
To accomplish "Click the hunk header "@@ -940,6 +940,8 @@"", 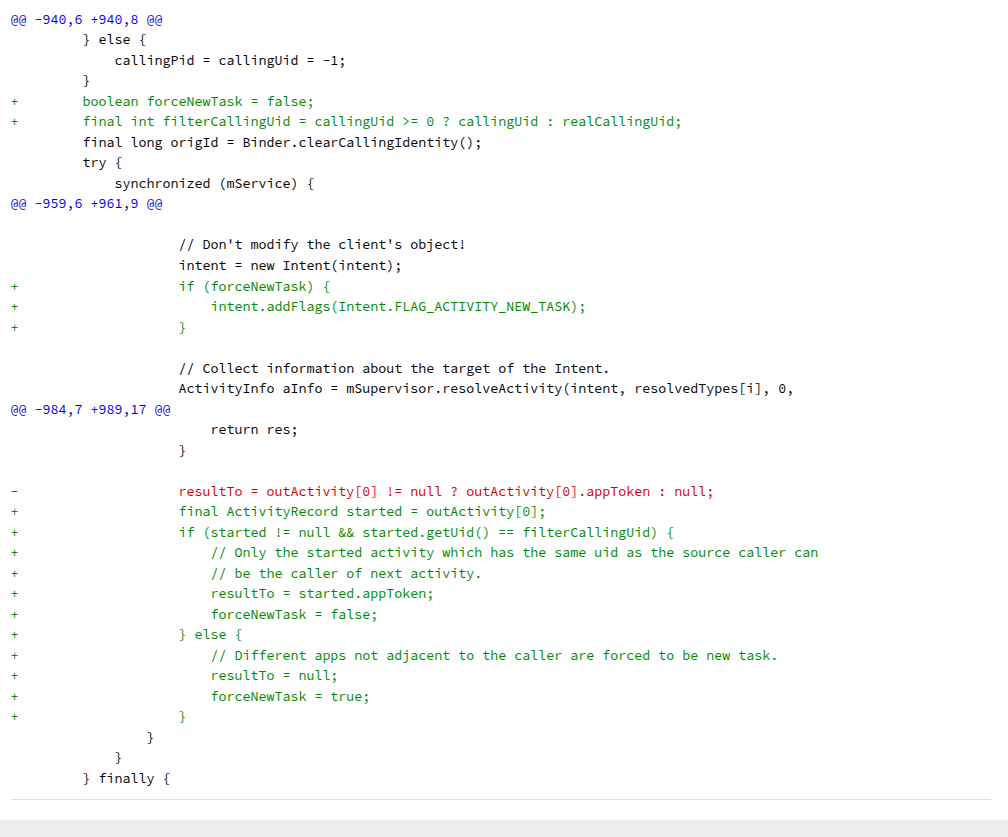I will pyautogui.click(x=87, y=19).
